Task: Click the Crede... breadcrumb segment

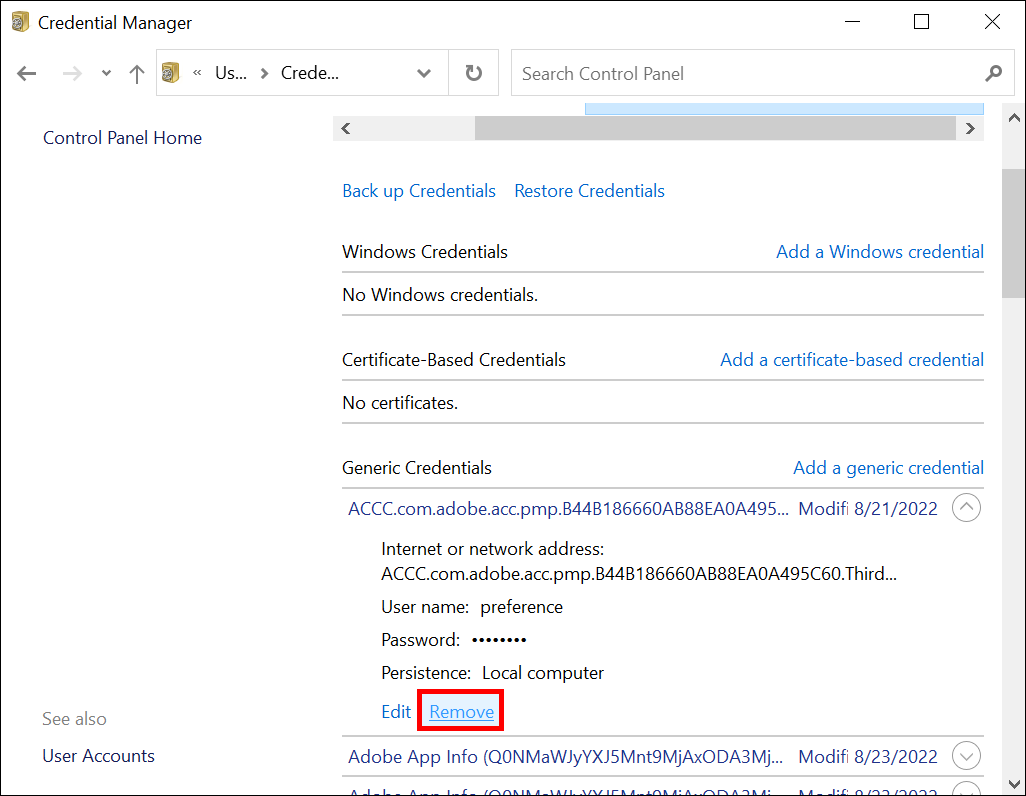Action: pyautogui.click(x=310, y=73)
